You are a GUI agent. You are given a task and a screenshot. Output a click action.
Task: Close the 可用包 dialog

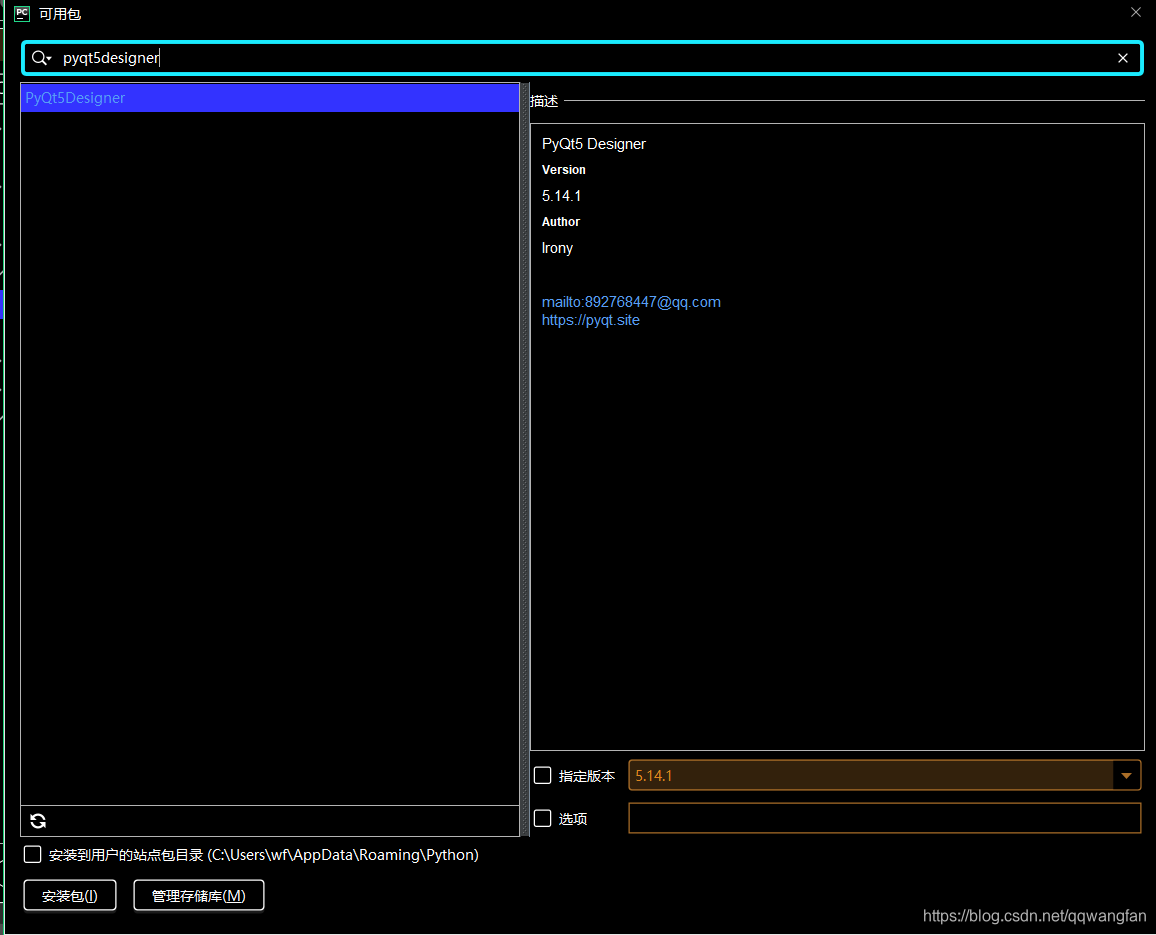pyautogui.click(x=1135, y=12)
